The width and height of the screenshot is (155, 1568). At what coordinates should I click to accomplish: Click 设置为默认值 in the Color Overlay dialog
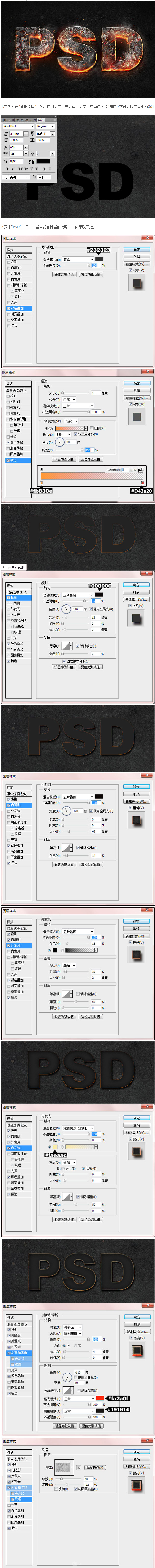tap(64, 274)
